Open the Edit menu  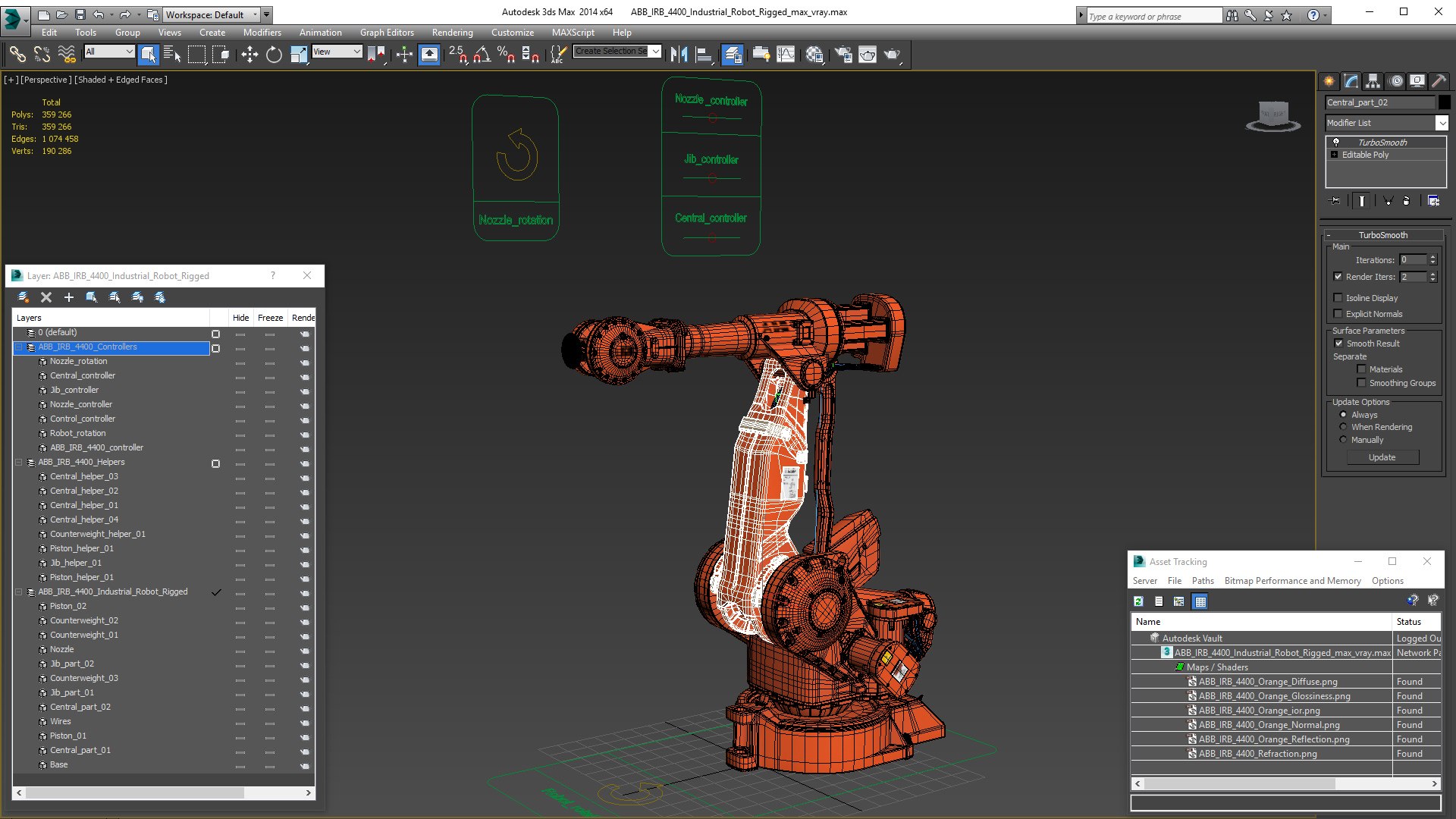(49, 33)
